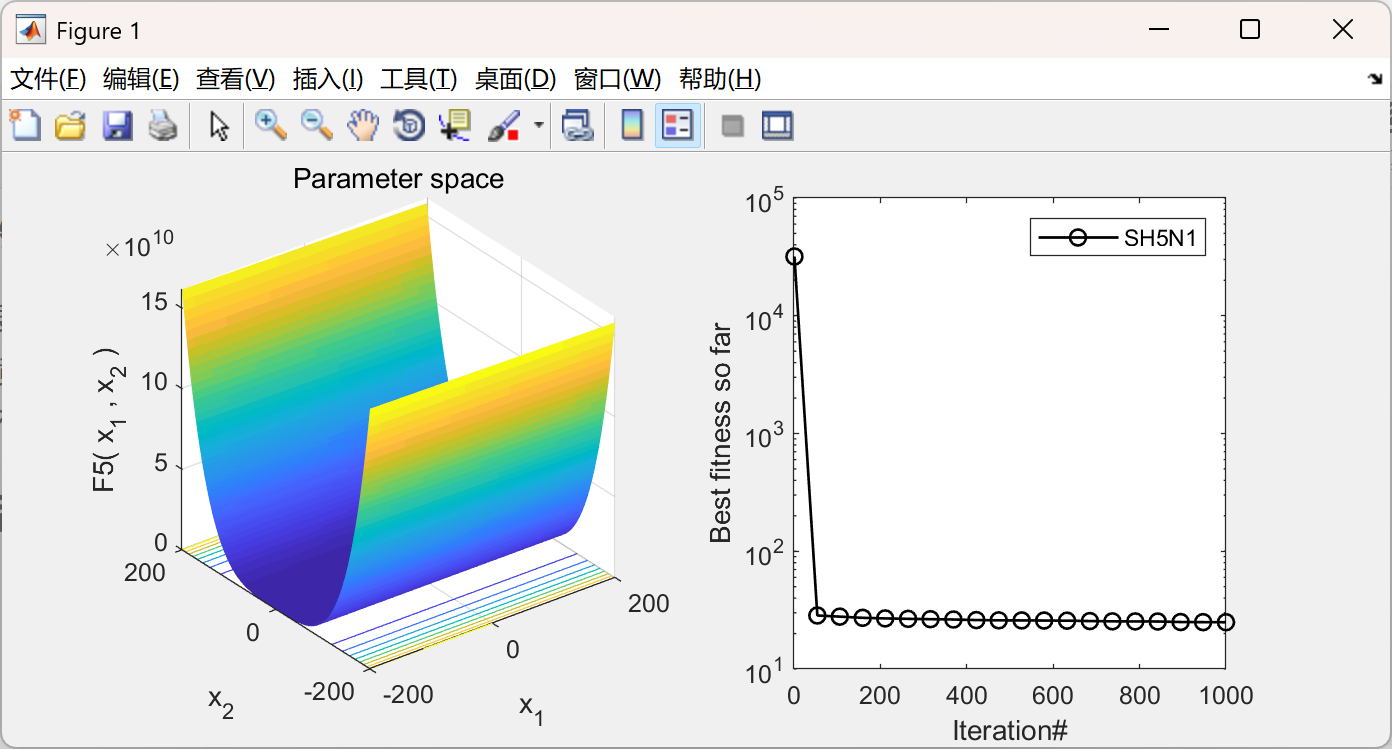Click the F5( x1 , x2 ) z-axis label

pos(107,419)
